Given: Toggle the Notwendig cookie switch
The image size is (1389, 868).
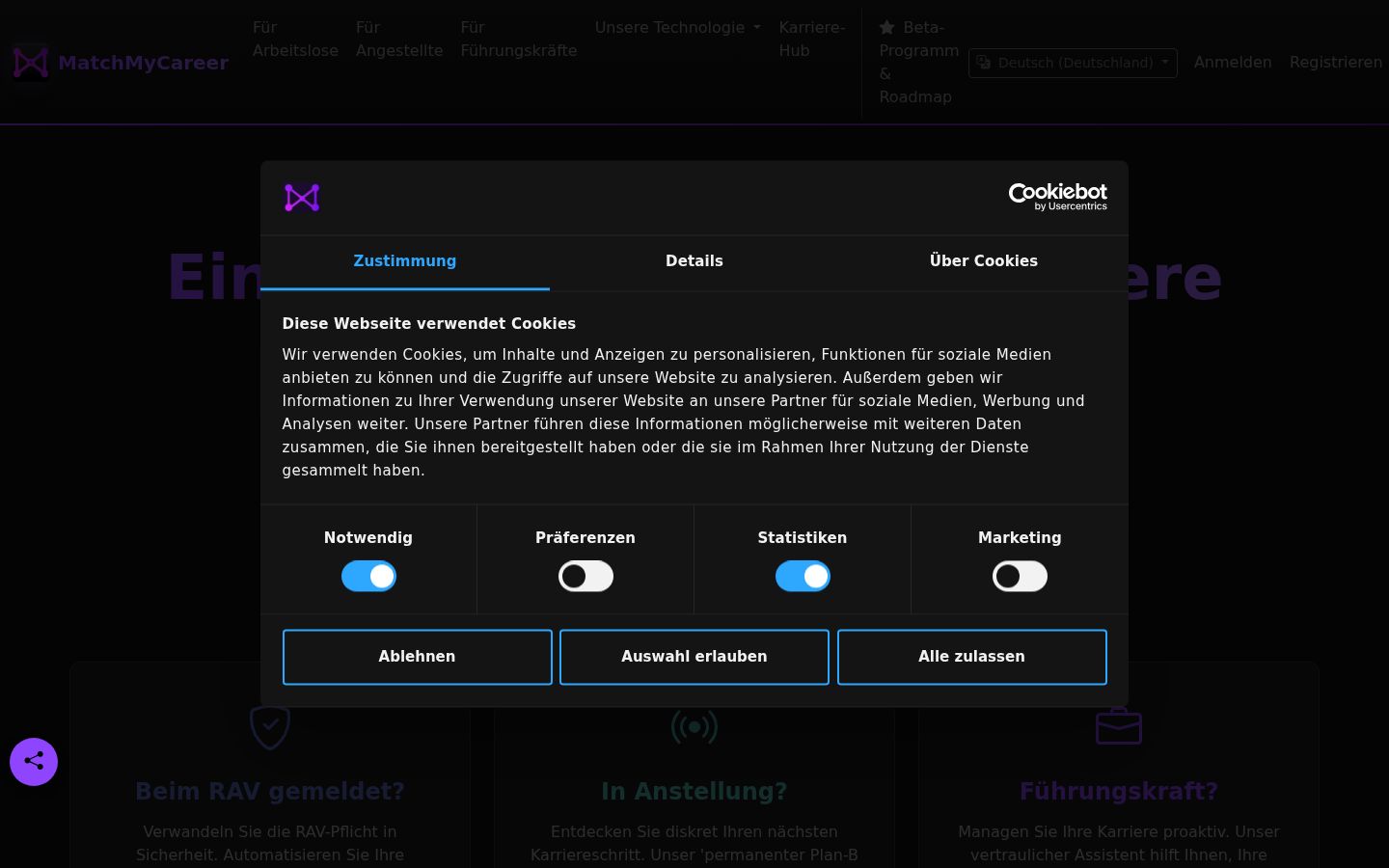Looking at the screenshot, I should [368, 577].
